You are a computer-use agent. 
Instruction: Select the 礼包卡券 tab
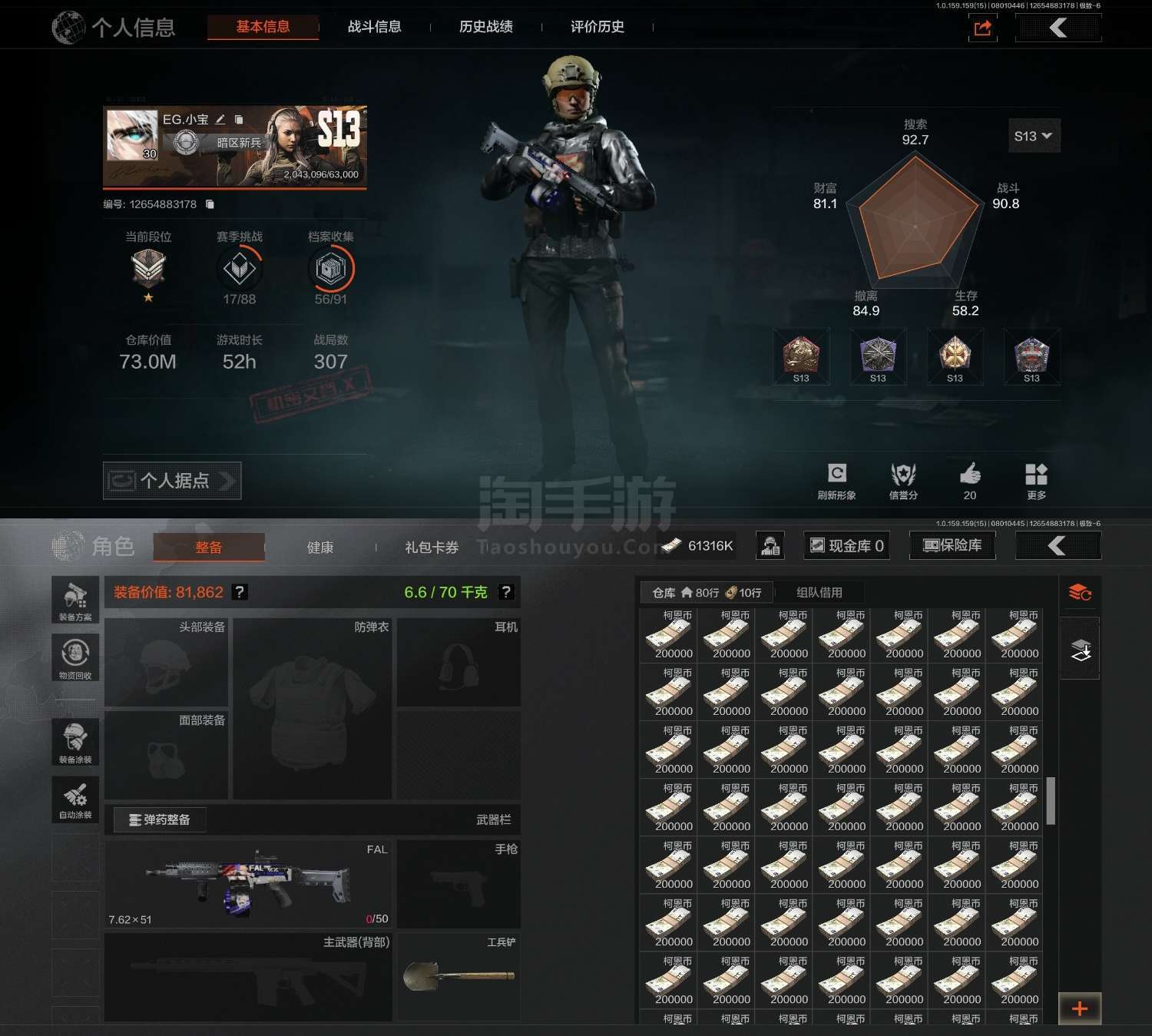[432, 548]
